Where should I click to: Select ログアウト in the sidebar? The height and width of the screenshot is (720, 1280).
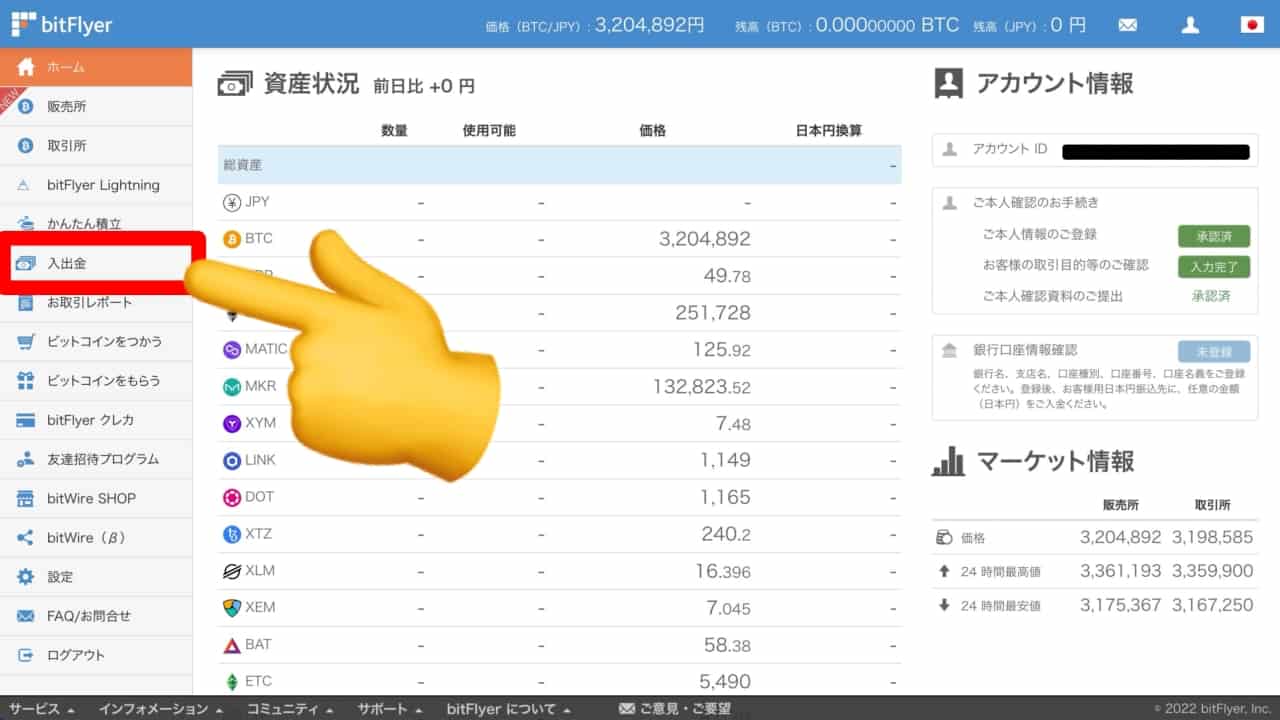click(76, 655)
